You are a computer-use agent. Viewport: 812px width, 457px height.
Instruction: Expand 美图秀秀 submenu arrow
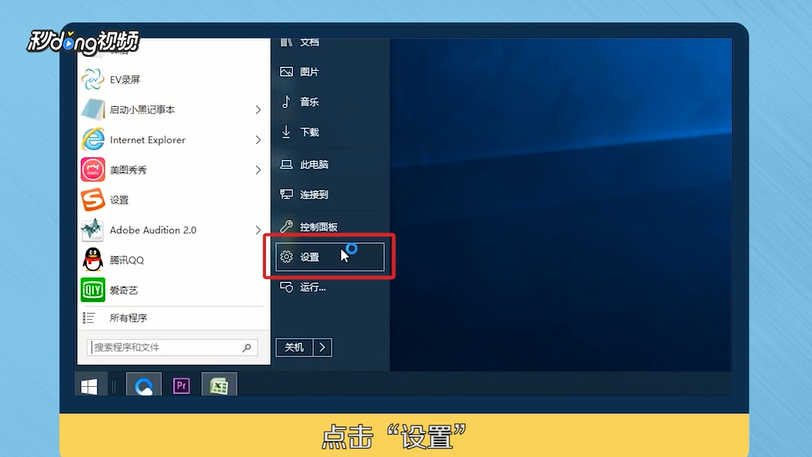258,169
